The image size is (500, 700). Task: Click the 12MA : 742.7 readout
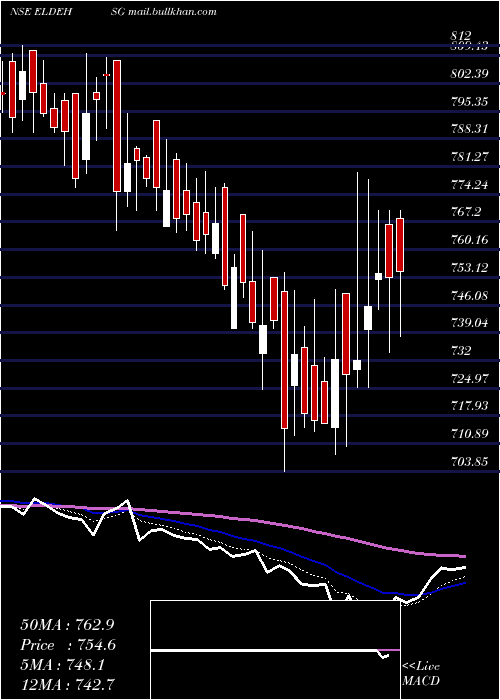point(68,684)
